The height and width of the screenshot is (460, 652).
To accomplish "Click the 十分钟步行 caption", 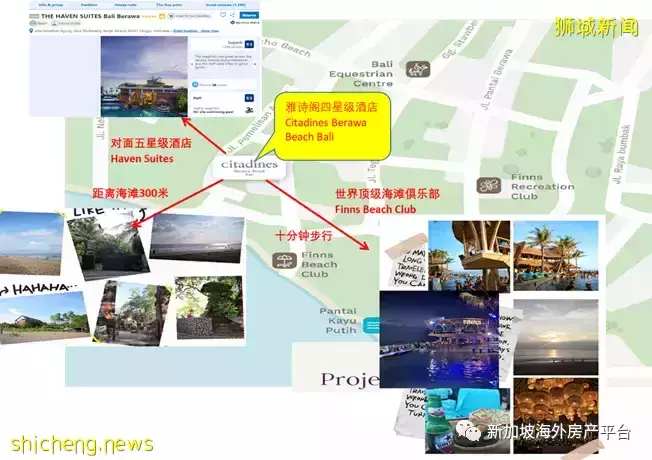I will (x=304, y=236).
